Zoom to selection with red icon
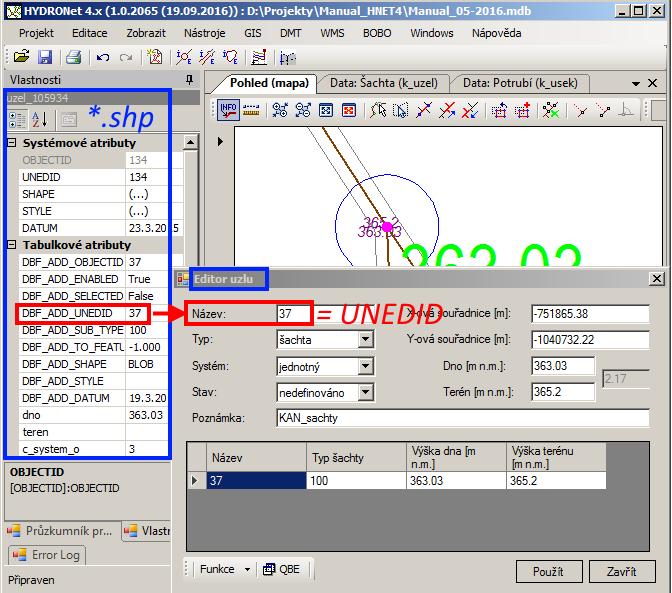This screenshot has height=593, width=672. click(x=349, y=110)
